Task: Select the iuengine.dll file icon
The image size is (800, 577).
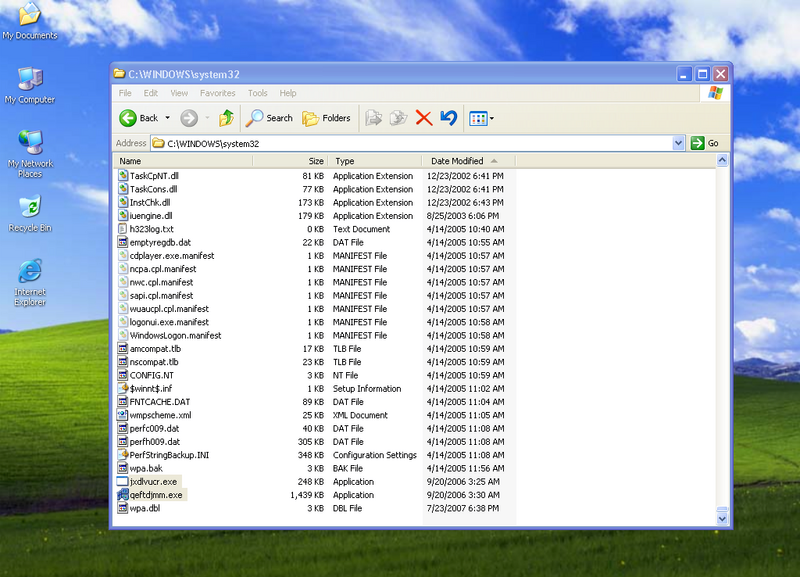Action: coord(122,215)
